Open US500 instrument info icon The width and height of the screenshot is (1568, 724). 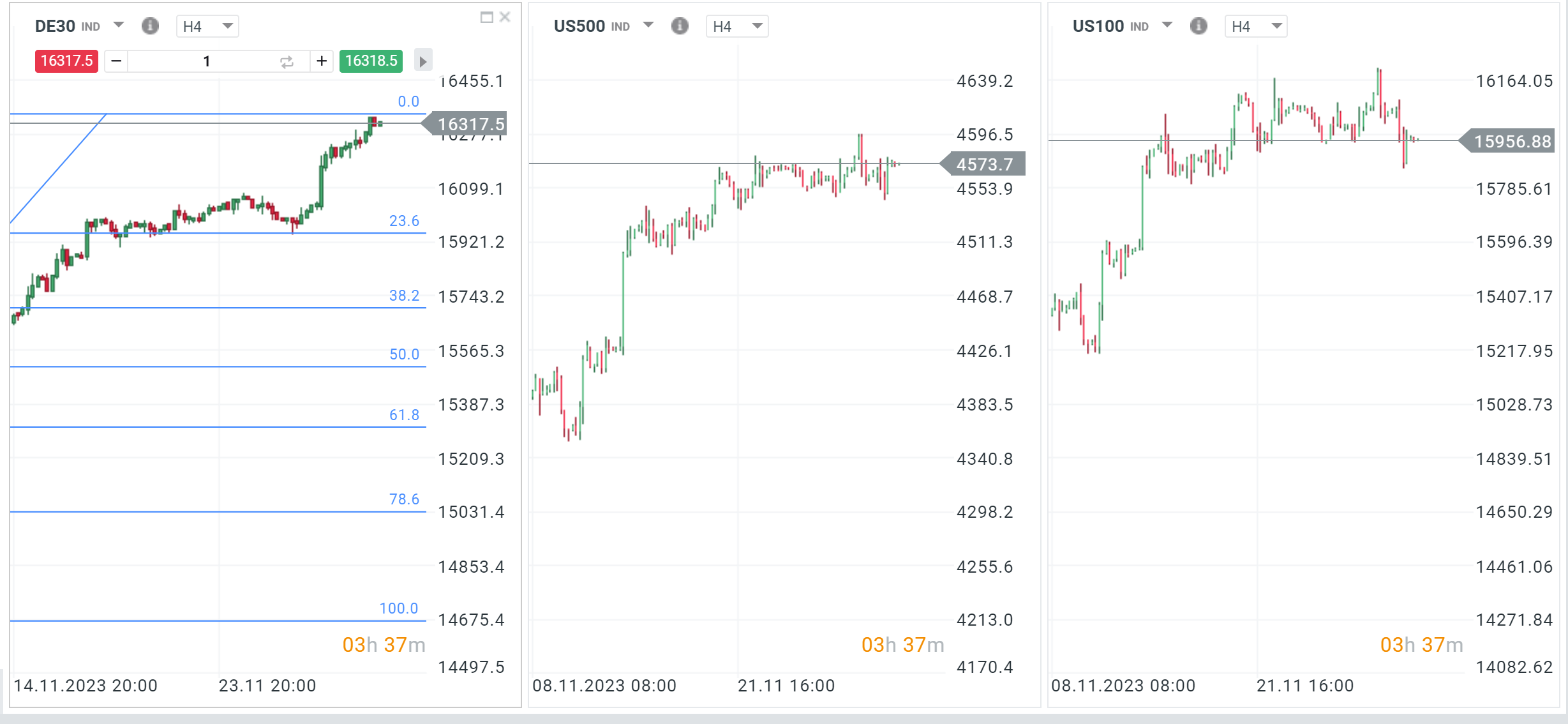point(680,26)
